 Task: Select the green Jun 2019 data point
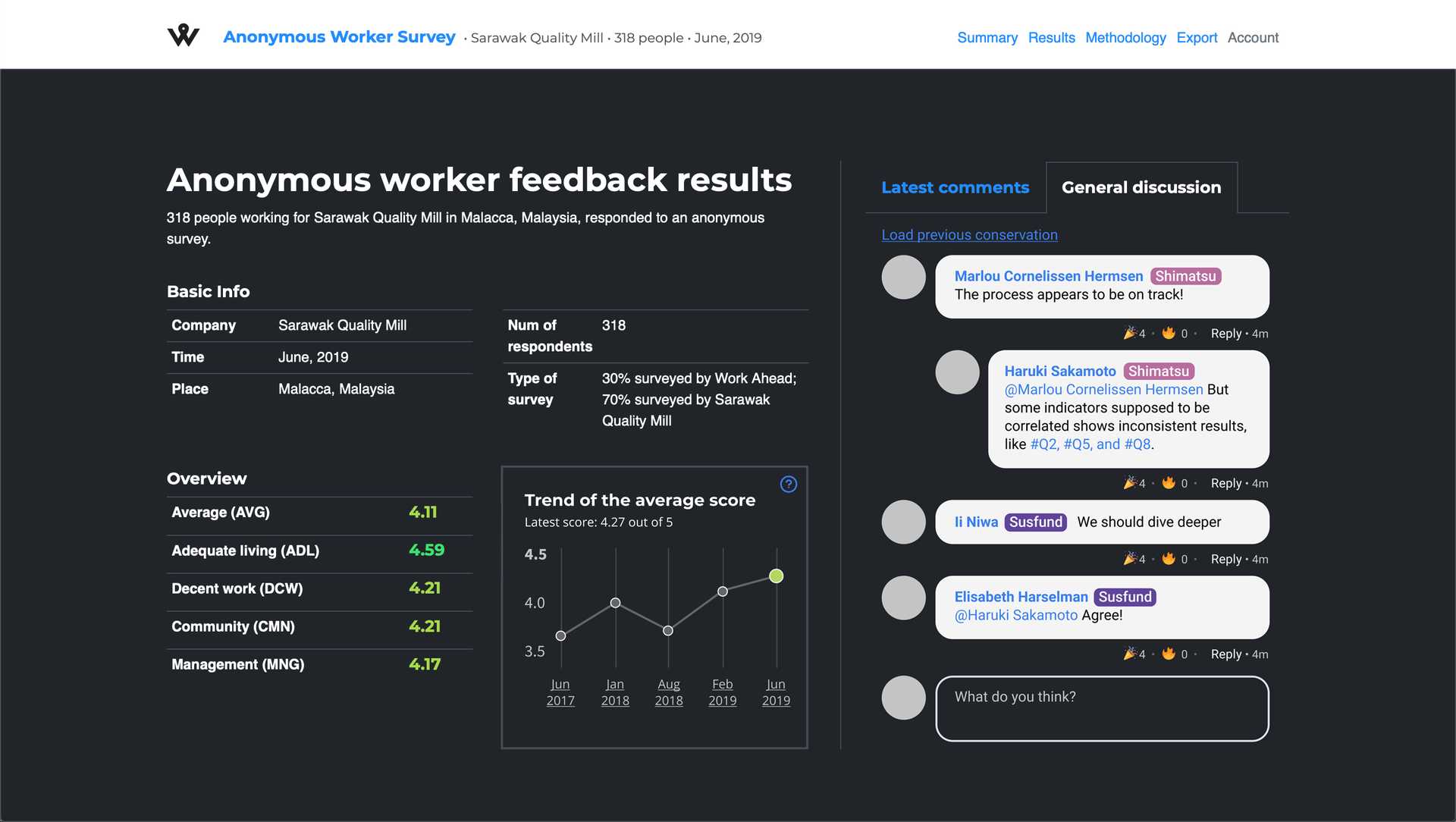coord(776,576)
